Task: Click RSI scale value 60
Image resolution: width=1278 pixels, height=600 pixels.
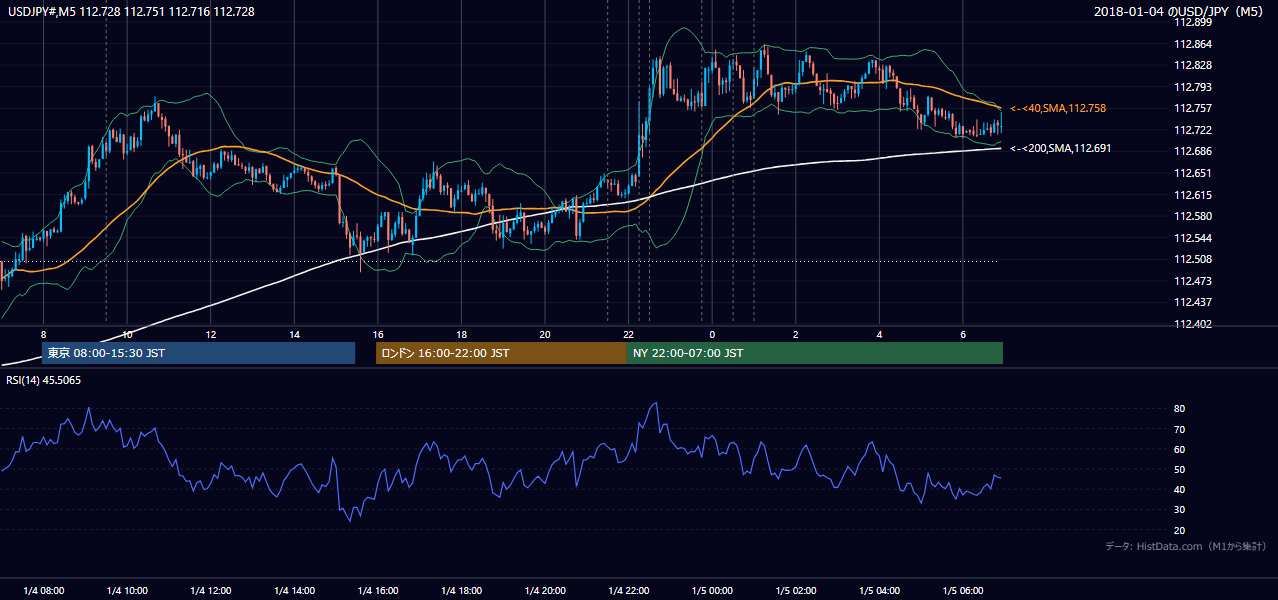Action: (x=1180, y=449)
